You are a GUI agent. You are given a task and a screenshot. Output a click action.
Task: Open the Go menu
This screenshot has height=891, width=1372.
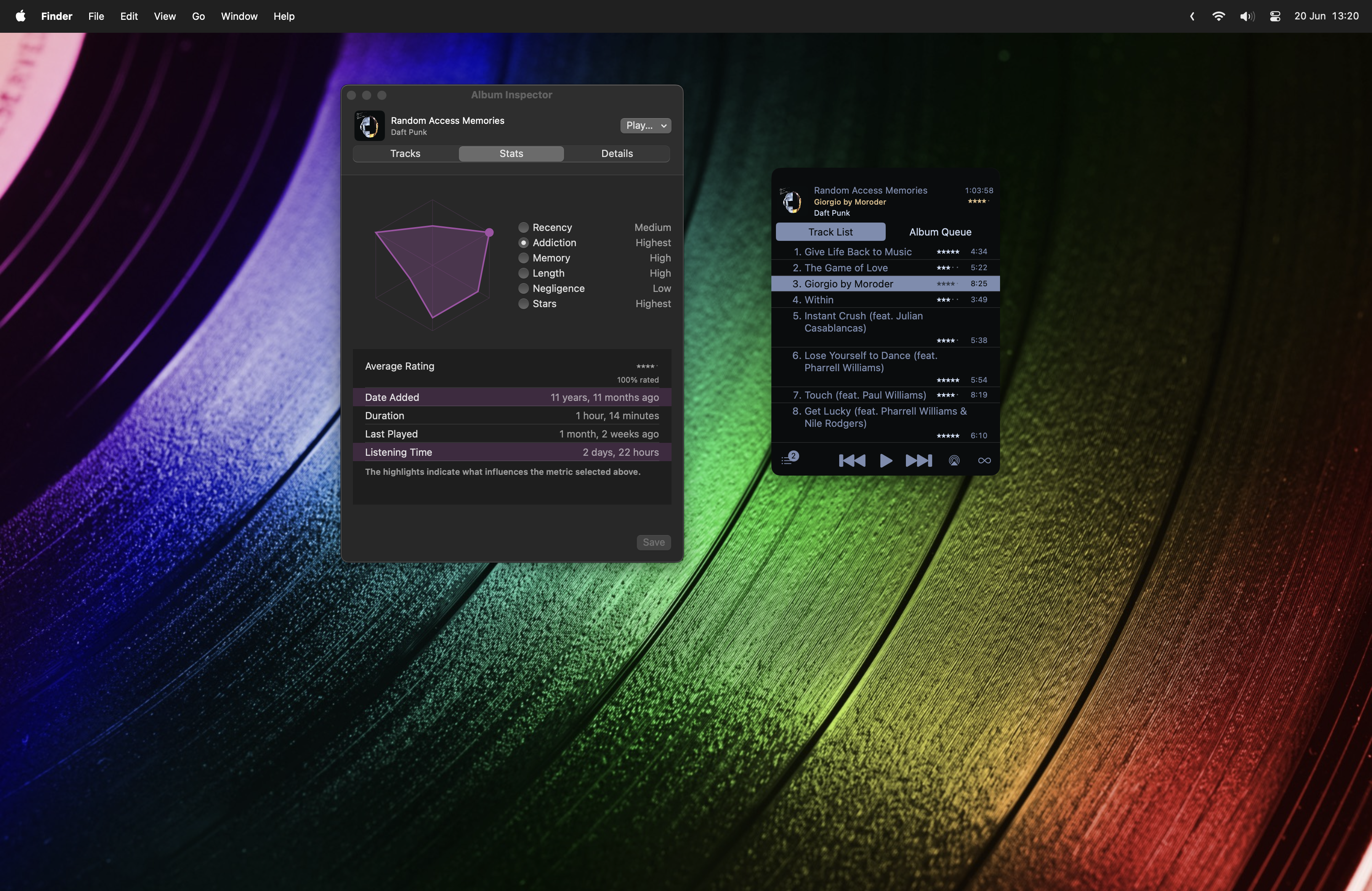point(198,16)
